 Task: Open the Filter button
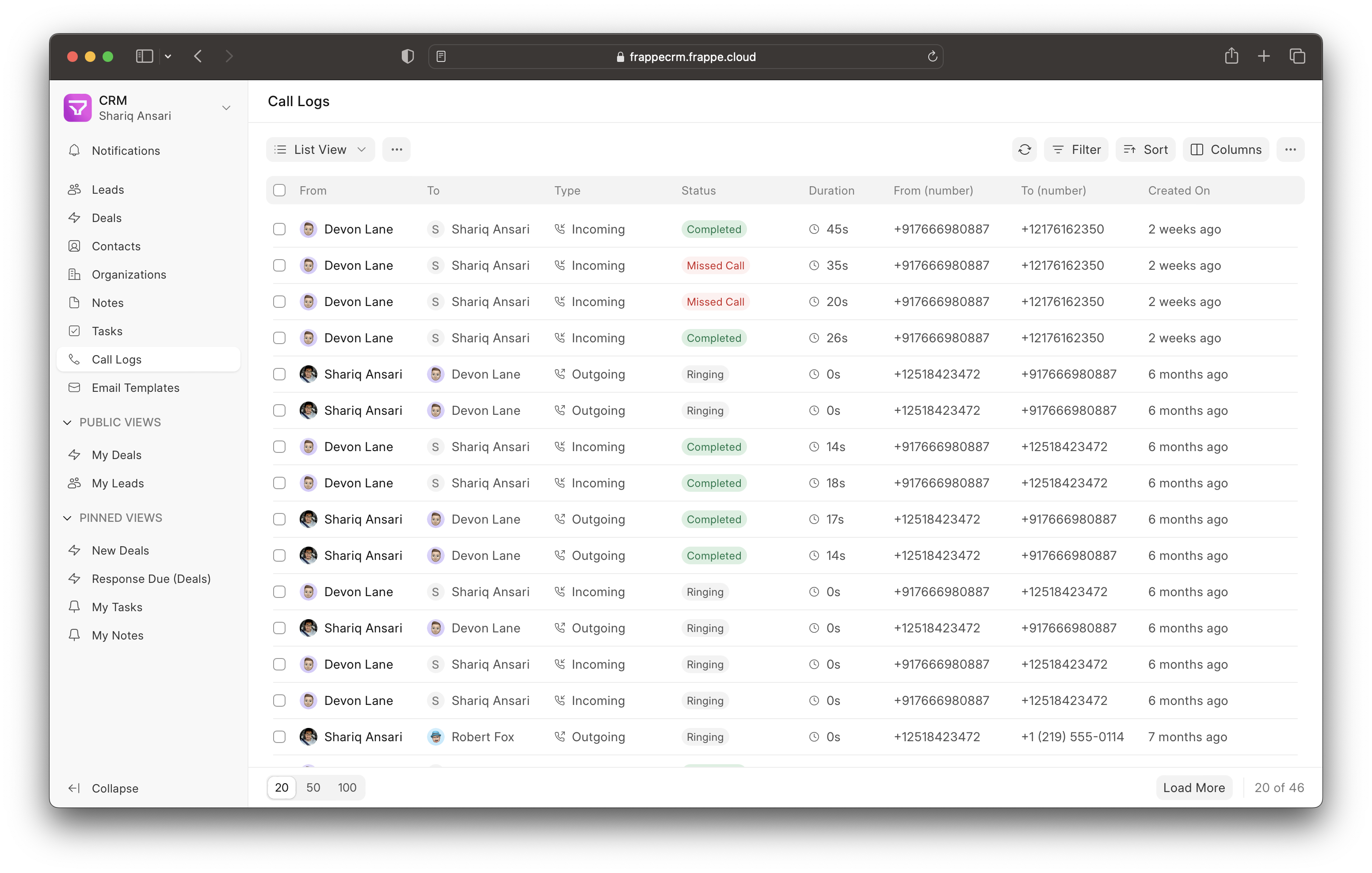(x=1076, y=149)
